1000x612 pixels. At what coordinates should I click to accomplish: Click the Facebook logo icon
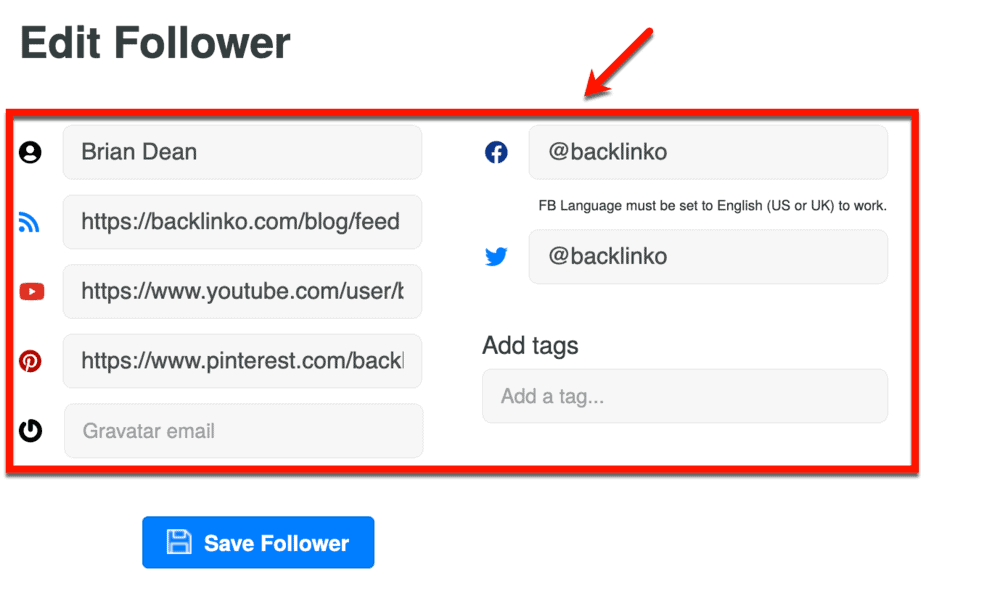click(x=496, y=153)
